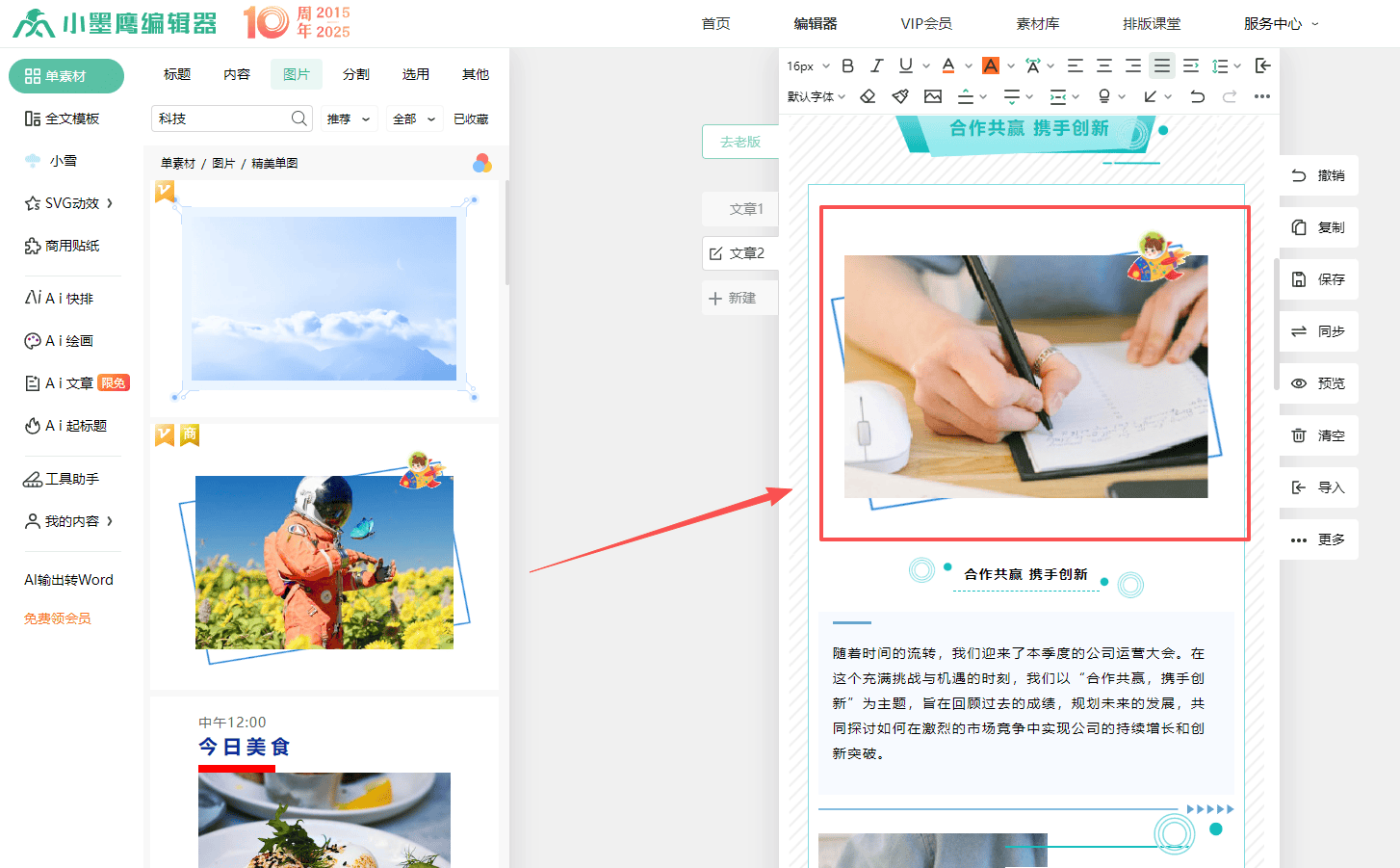Viewport: 1400px width, 868px height.
Task: Toggle bold text formatting
Action: pos(847,66)
